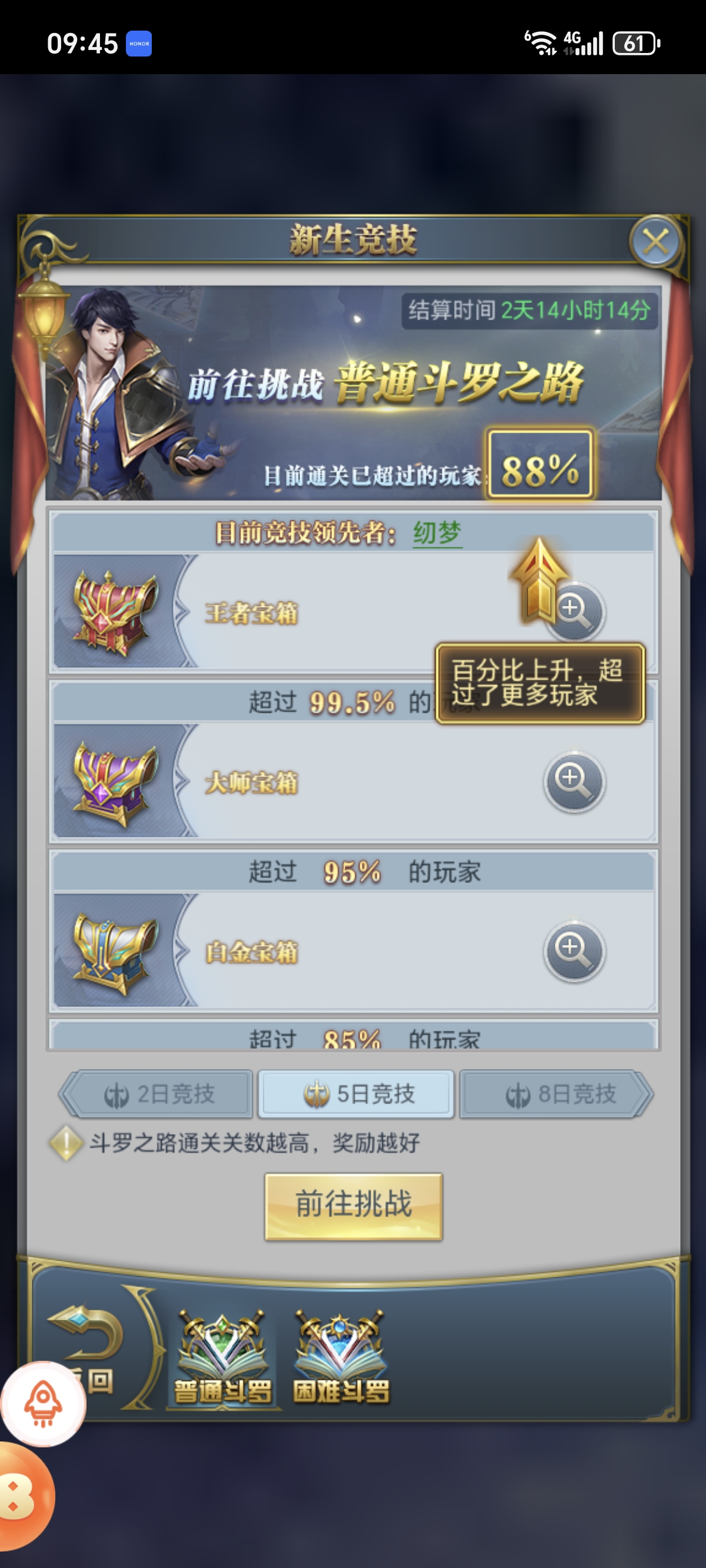Viewport: 706px width, 1568px height.
Task: Inspect the 王者宝箱 reward with the magnifier
Action: click(574, 612)
